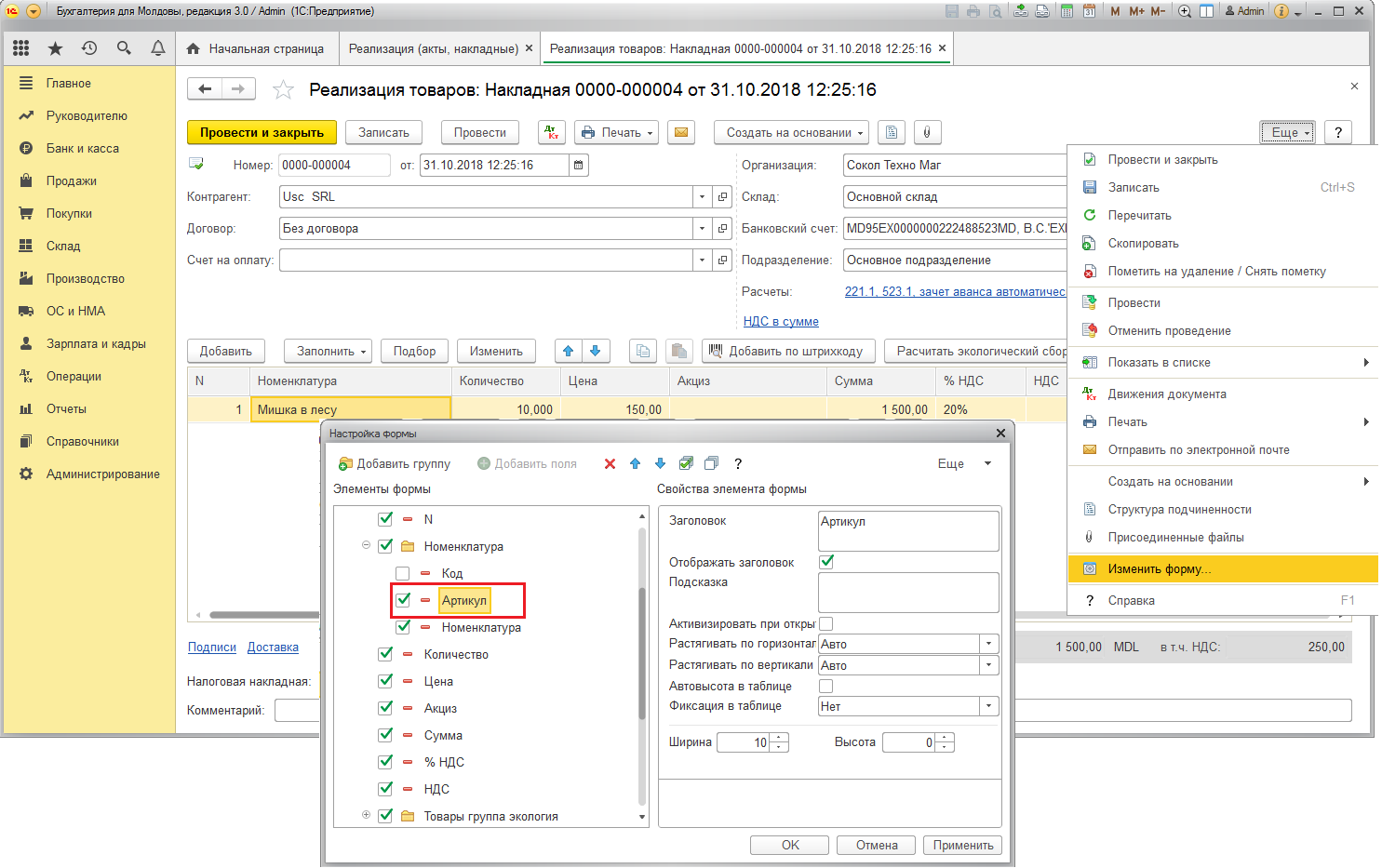Open Заполнить dropdown button
Screen dimensions: 1382x868
[329, 351]
